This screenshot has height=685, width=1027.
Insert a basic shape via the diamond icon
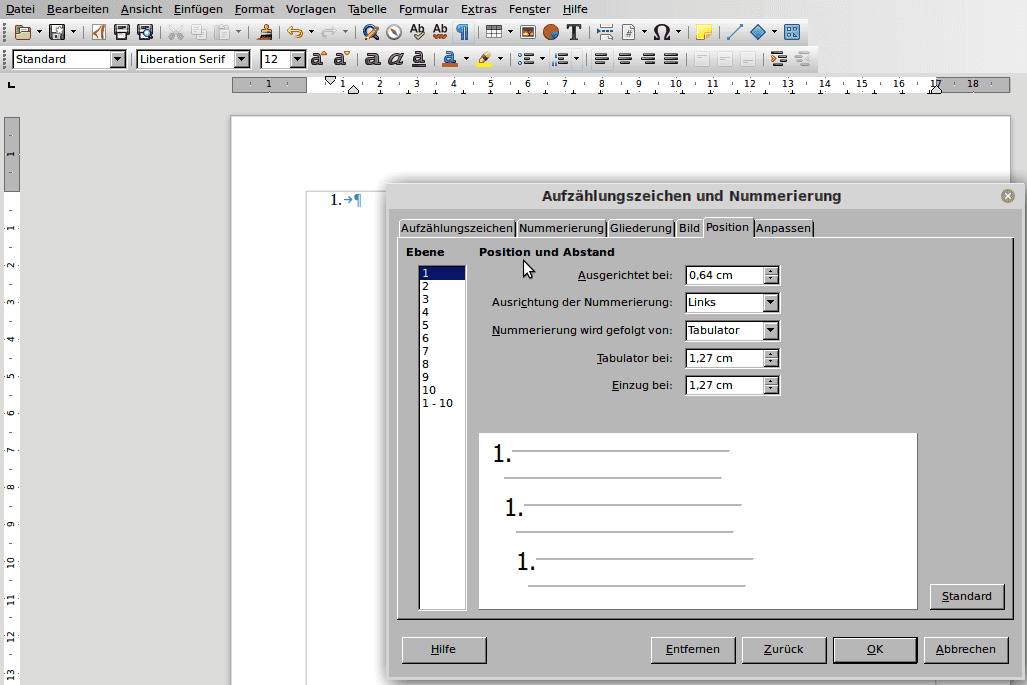pyautogui.click(x=758, y=32)
